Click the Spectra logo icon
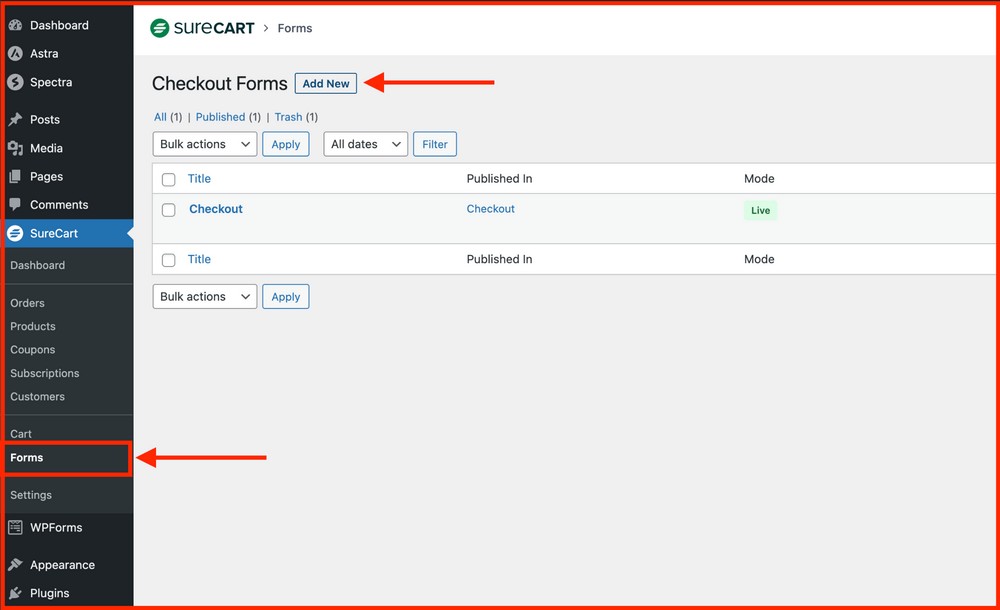Screen dimensions: 1000x610 point(15,82)
